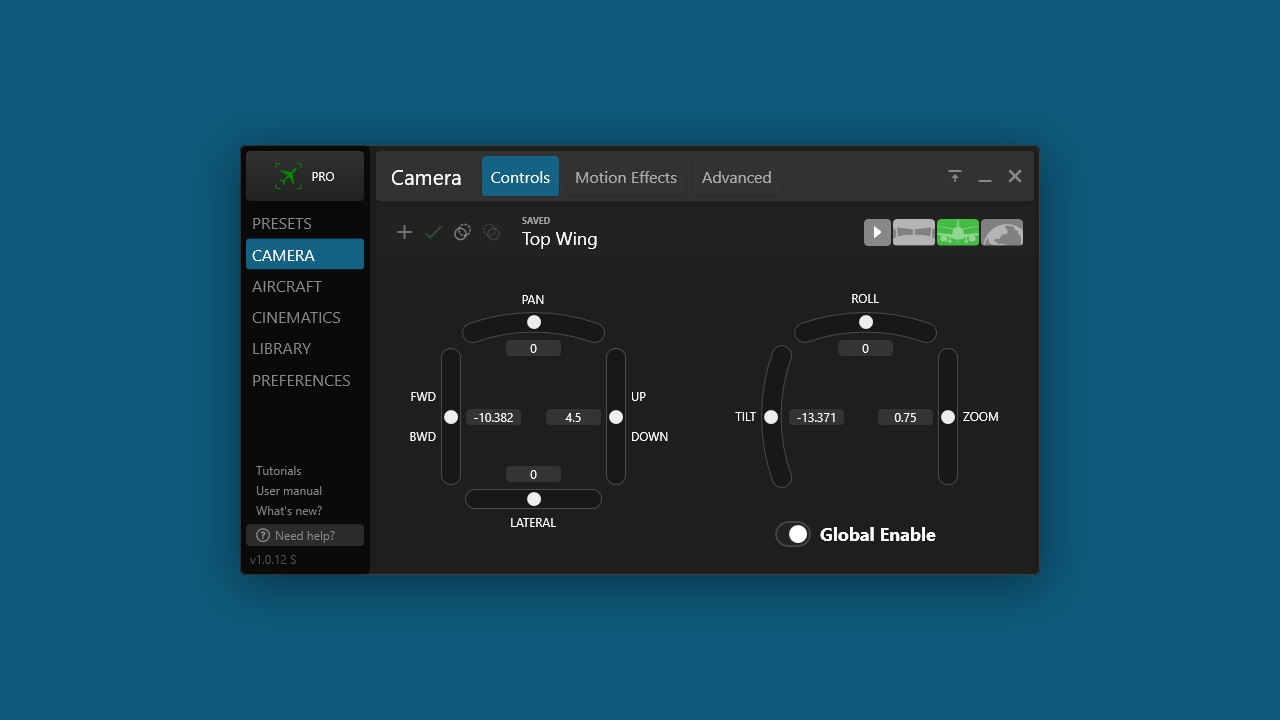Toggle the Global Enable switch
This screenshot has height=720, width=1280.
click(793, 534)
